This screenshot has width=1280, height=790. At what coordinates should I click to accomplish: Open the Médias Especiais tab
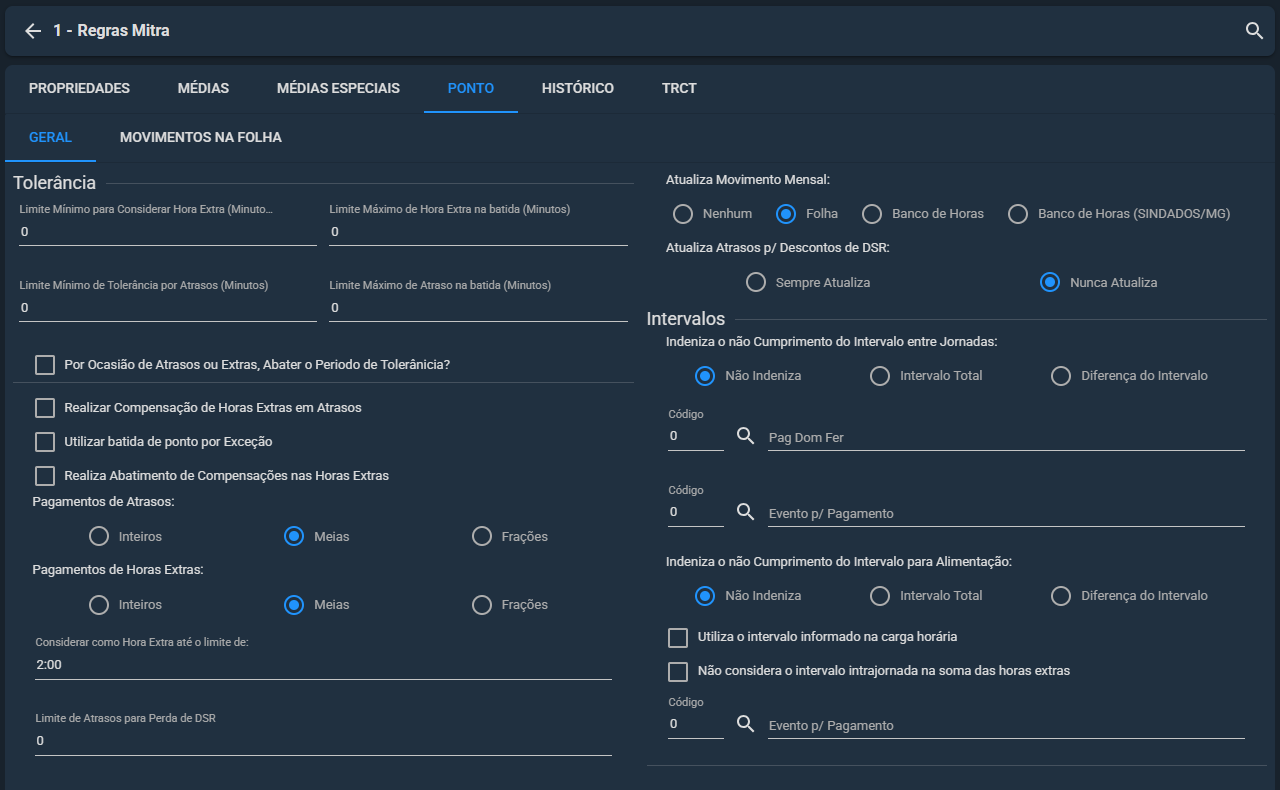338,88
